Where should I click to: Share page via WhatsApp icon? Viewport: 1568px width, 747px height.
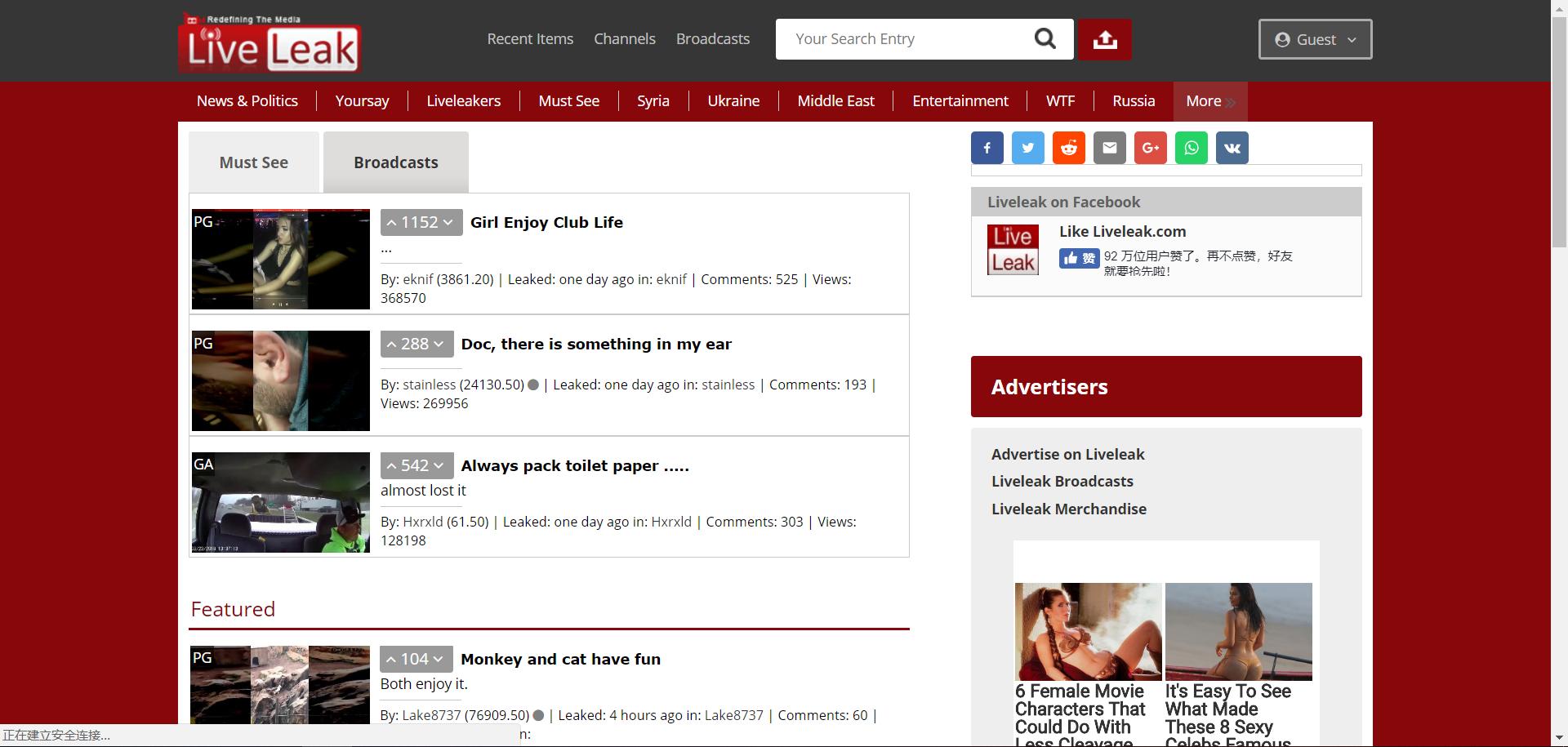coord(1191,148)
